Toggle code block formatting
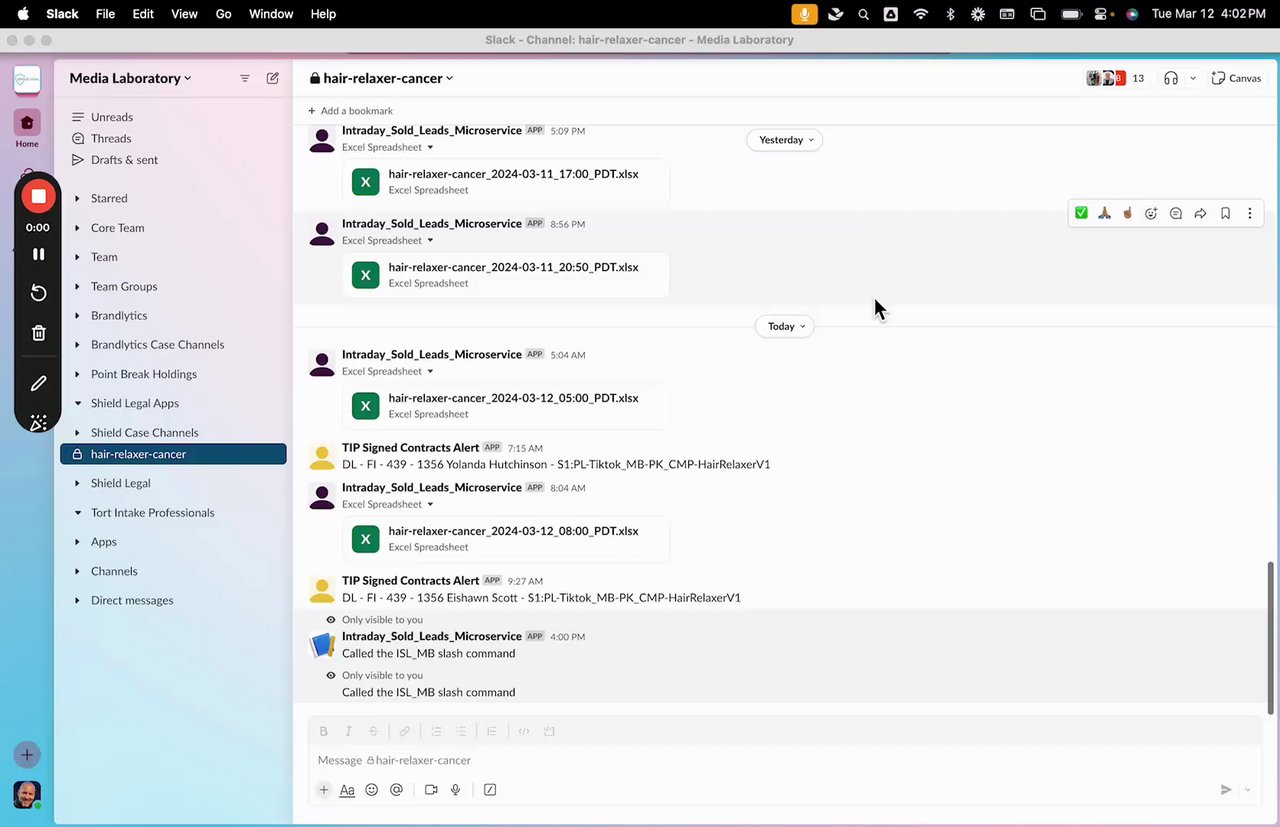The width and height of the screenshot is (1280, 827). tap(549, 731)
